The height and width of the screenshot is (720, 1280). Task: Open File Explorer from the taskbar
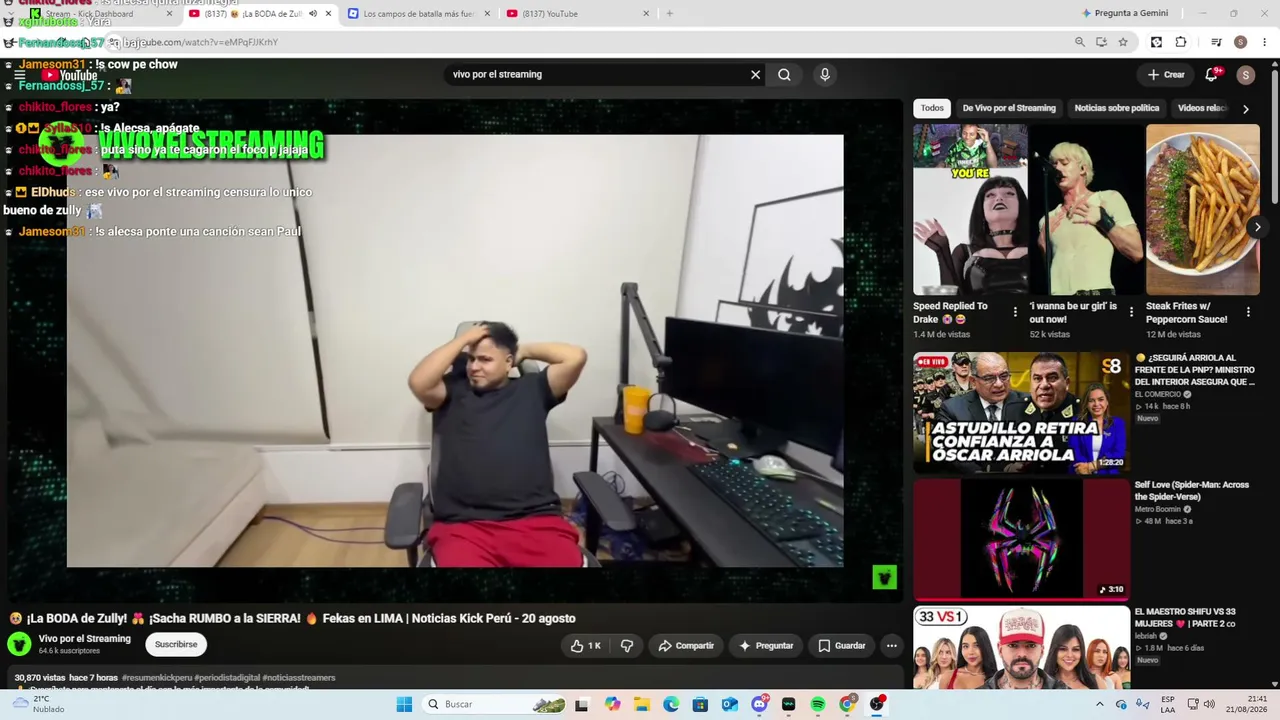point(641,704)
